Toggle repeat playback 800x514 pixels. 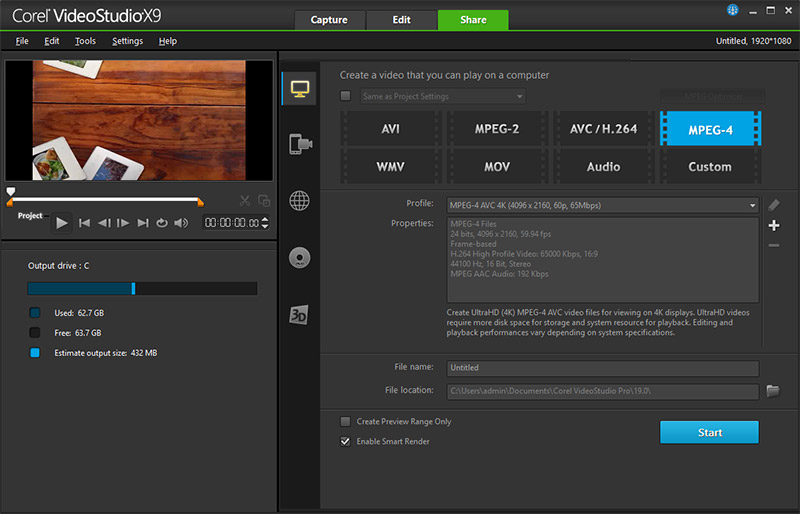(x=162, y=223)
